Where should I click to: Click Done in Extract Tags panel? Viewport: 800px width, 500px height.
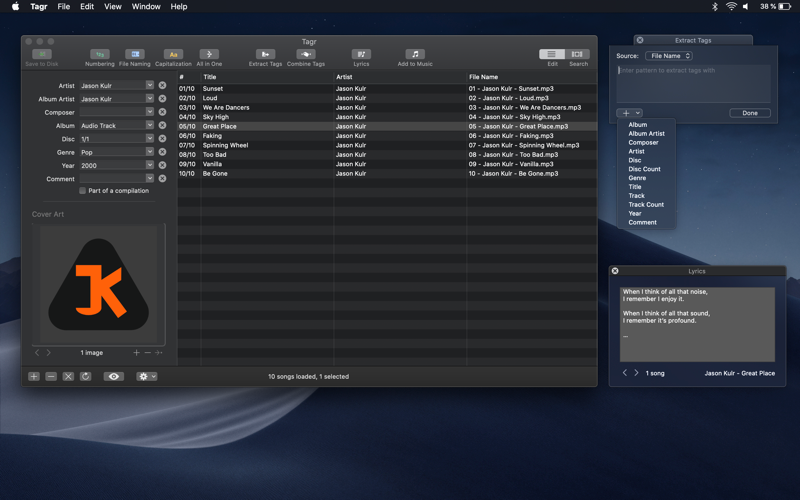(x=749, y=113)
